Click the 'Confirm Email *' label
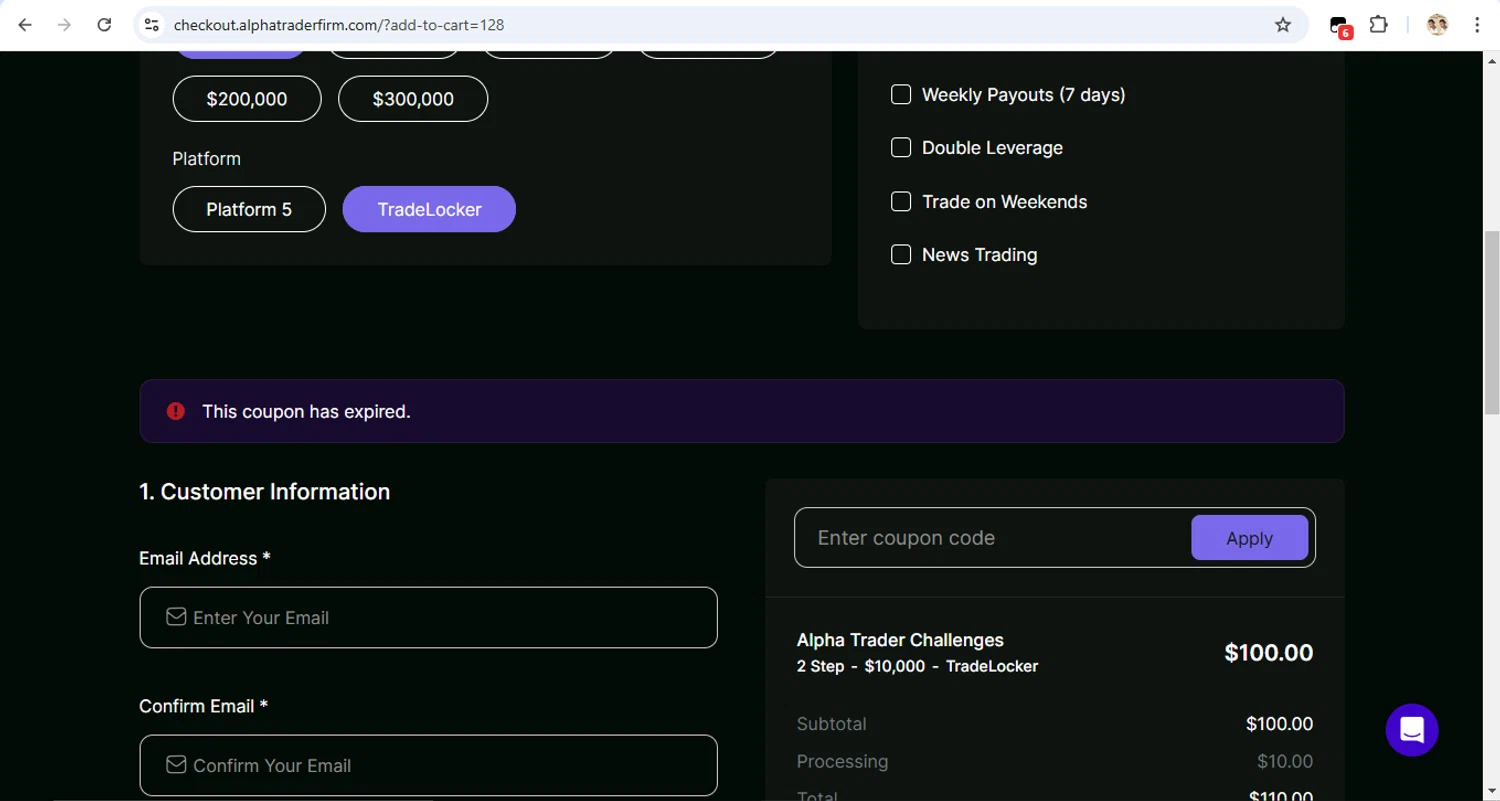1500x801 pixels. [203, 706]
